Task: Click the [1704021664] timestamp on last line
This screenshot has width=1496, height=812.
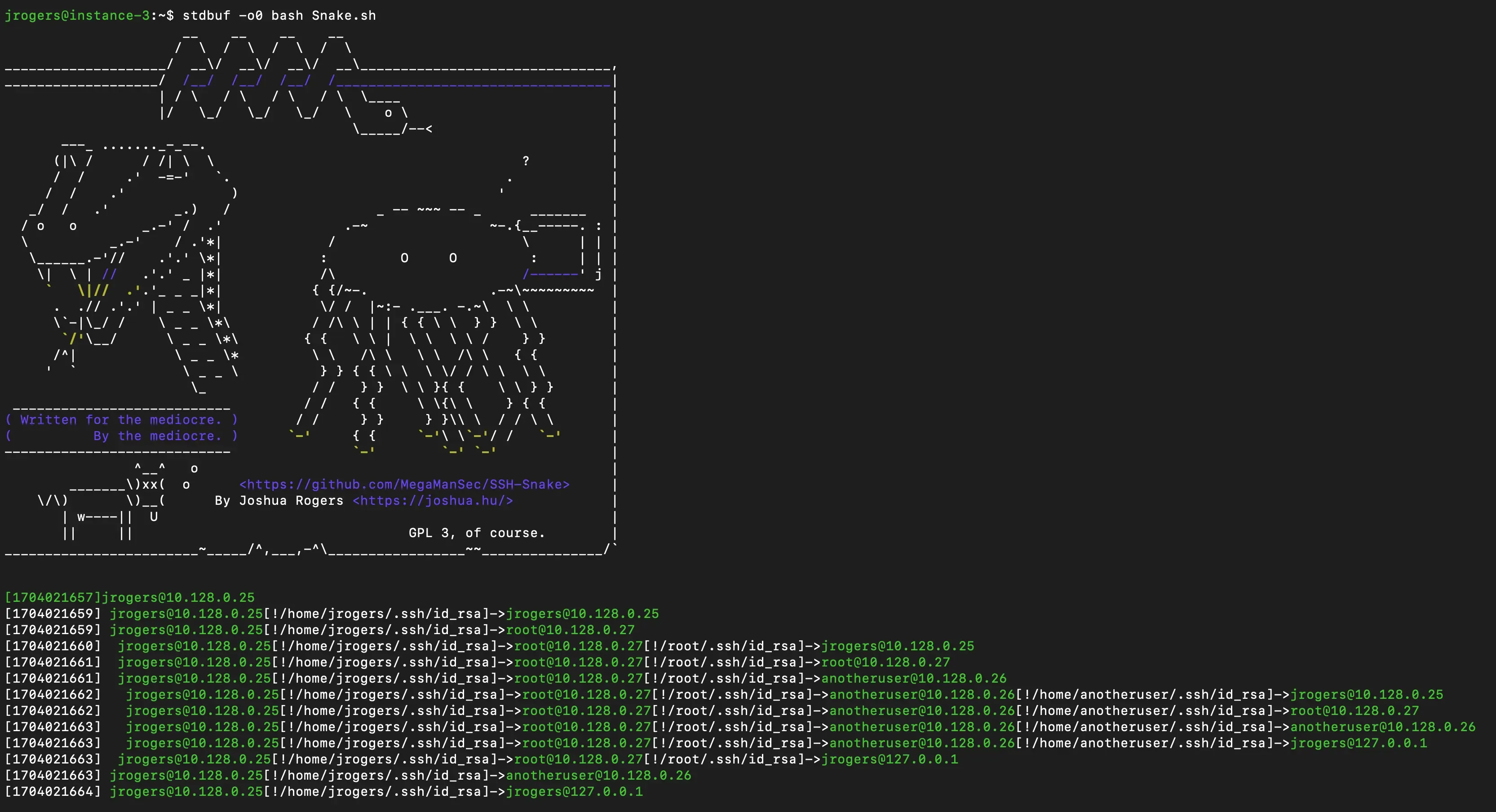Action: click(x=53, y=792)
